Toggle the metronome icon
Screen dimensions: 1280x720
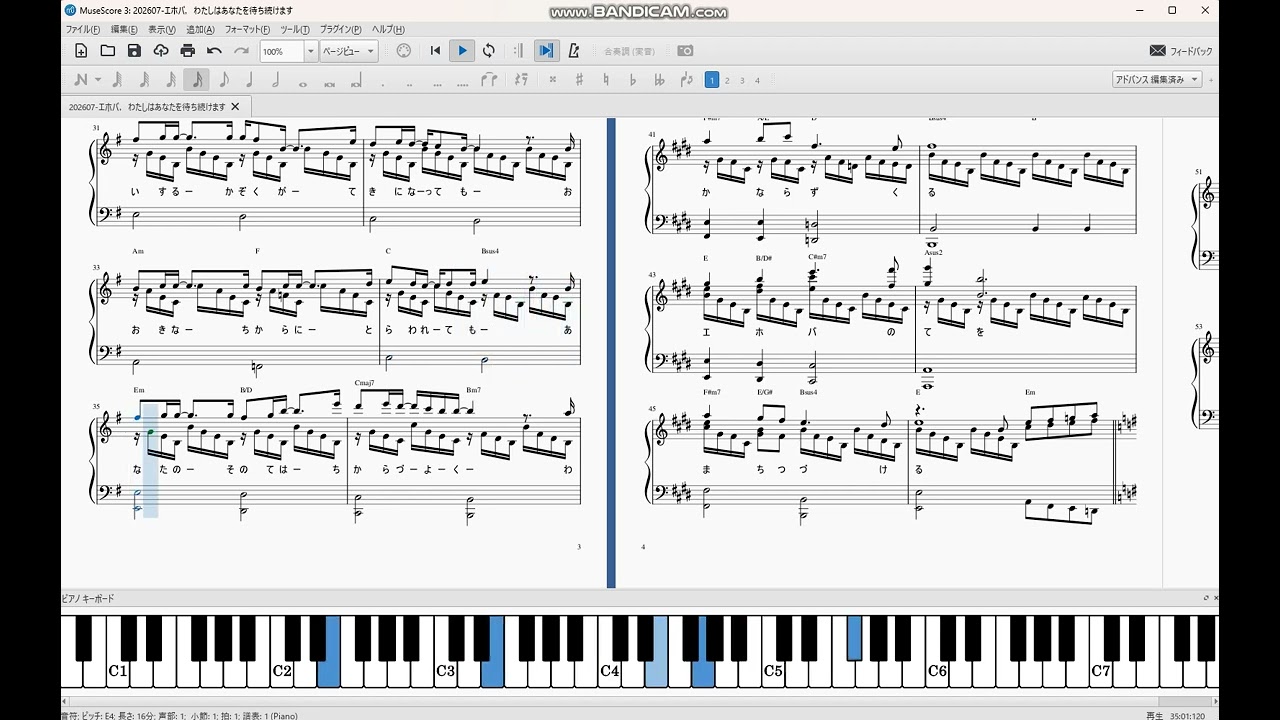pos(574,51)
